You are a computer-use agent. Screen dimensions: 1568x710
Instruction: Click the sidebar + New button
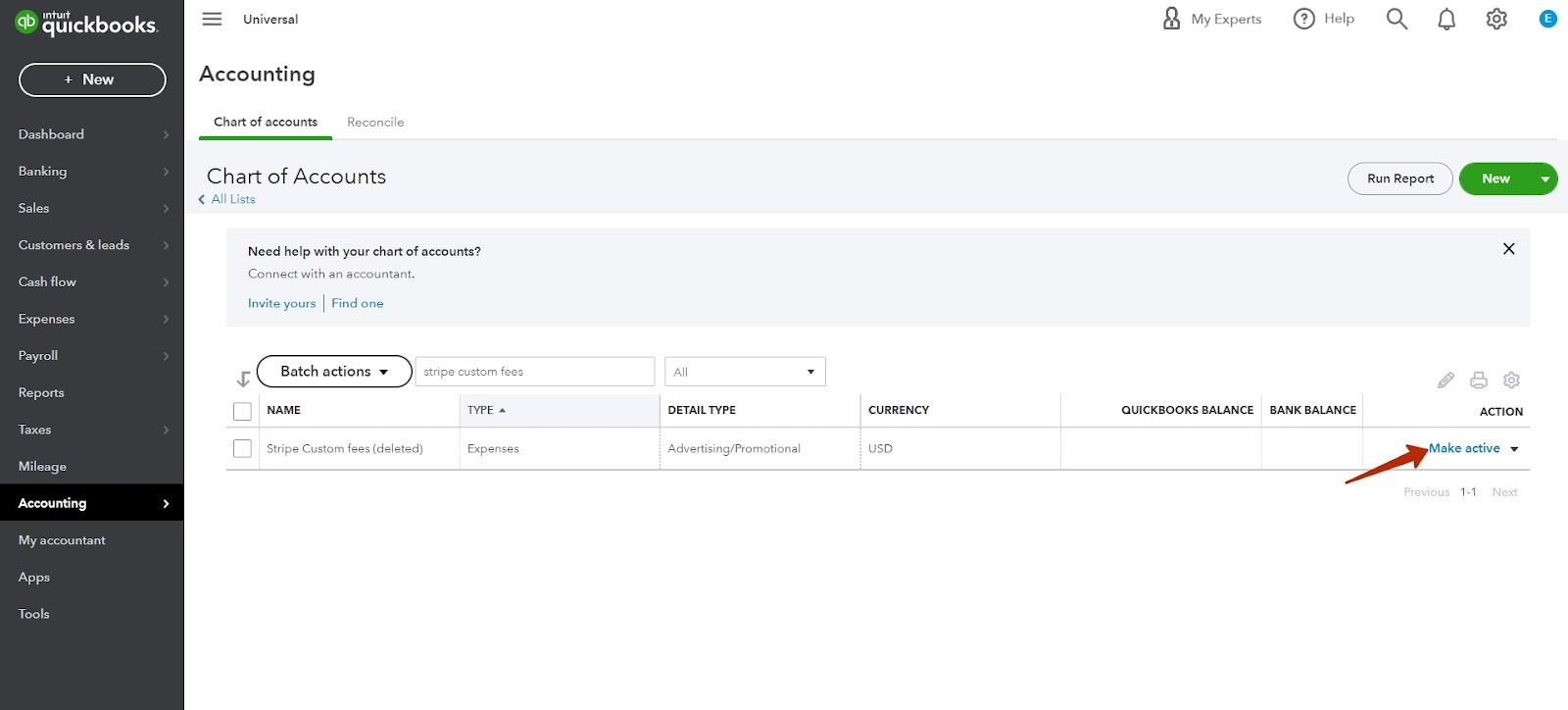point(92,79)
